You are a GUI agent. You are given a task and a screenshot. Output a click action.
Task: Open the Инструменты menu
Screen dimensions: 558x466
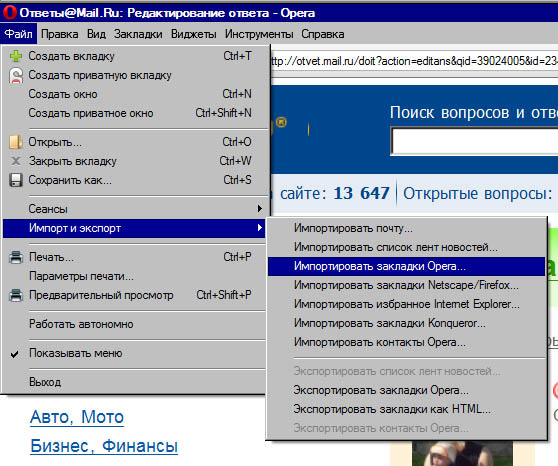[259, 34]
